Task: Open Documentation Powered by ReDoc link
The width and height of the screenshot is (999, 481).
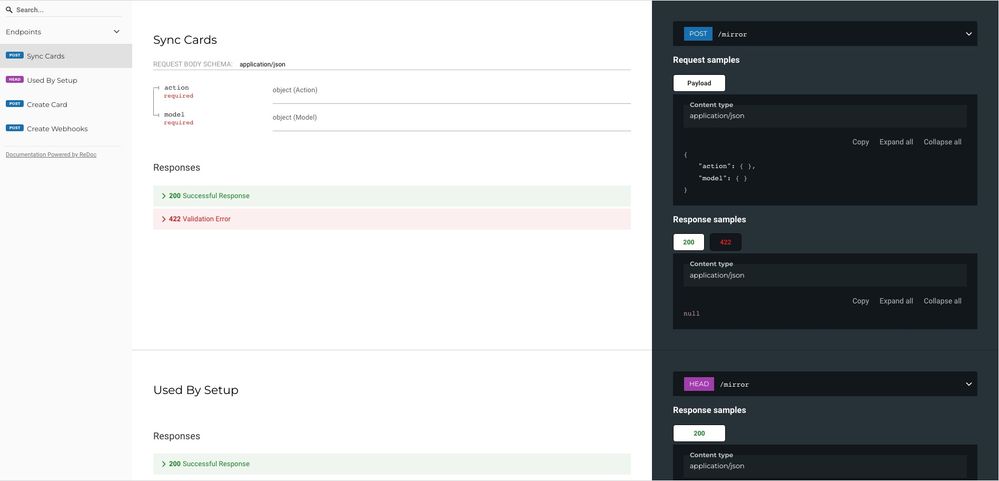Action: (x=51, y=155)
